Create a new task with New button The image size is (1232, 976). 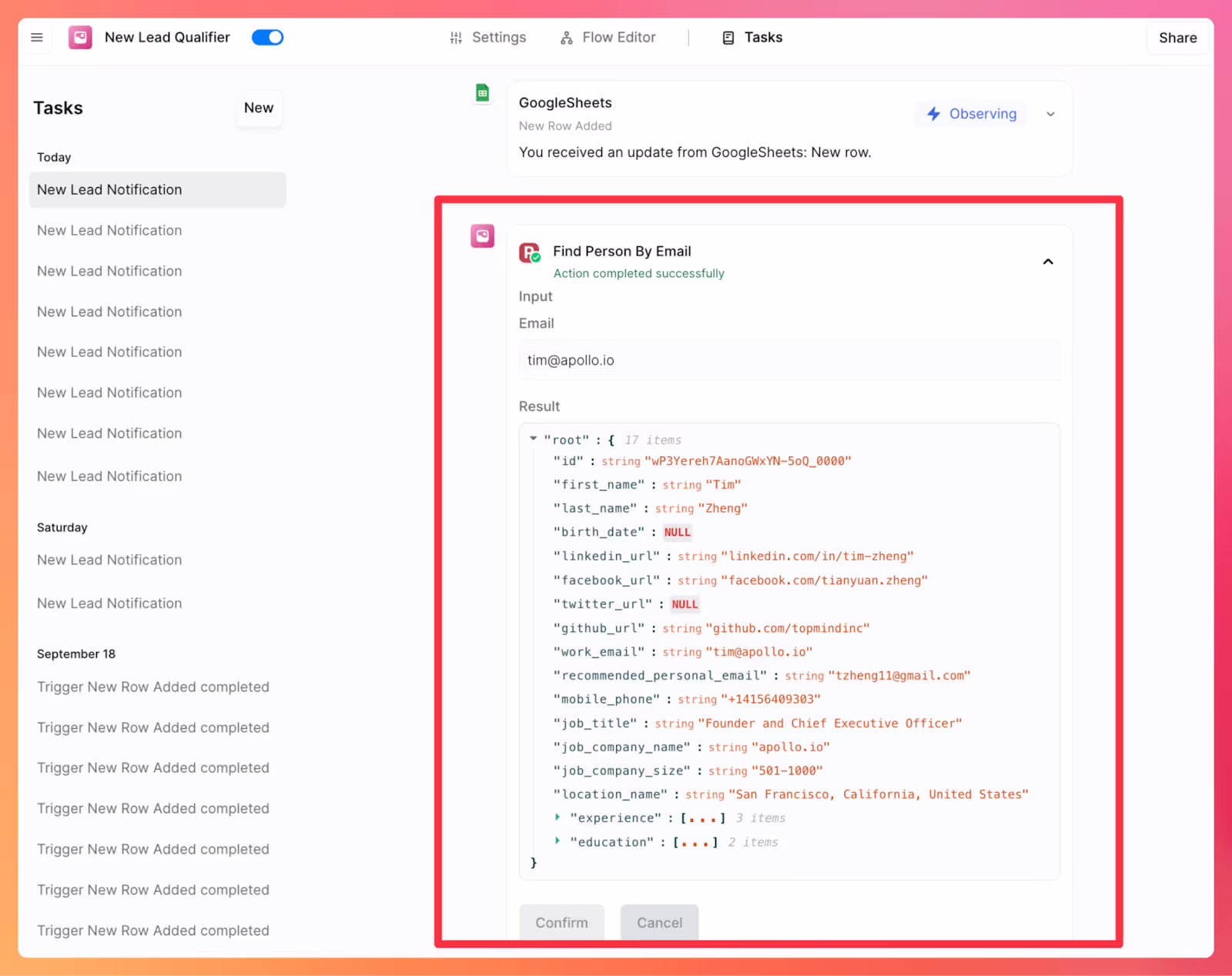tap(259, 108)
